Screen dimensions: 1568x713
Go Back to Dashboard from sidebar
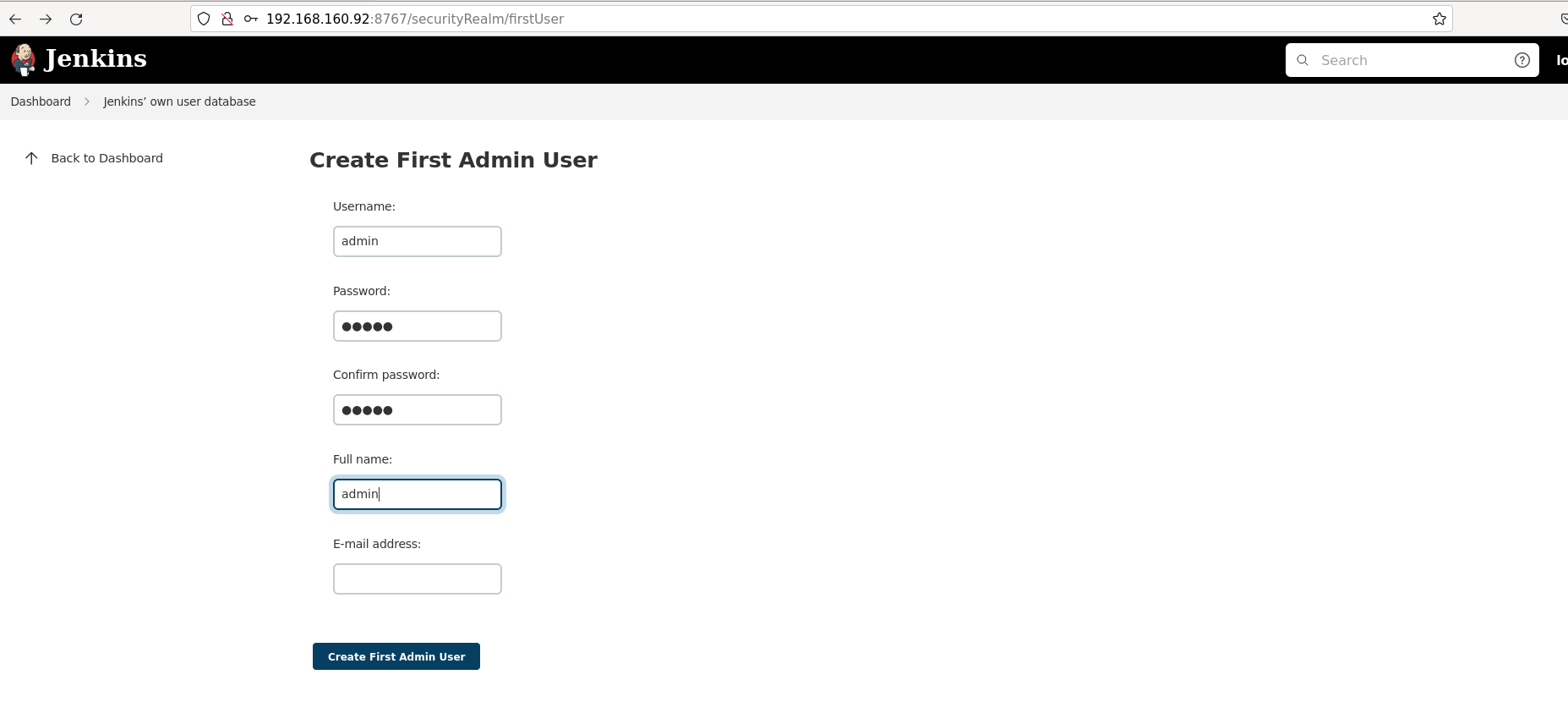(x=107, y=158)
